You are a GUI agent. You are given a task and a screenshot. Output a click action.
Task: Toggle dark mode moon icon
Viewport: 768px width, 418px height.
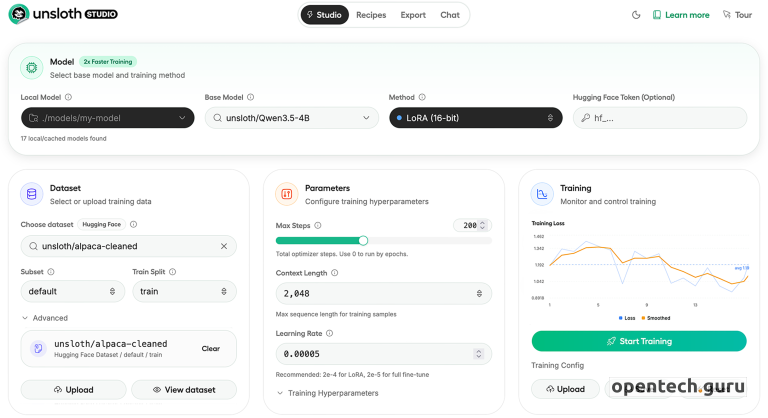coord(636,15)
